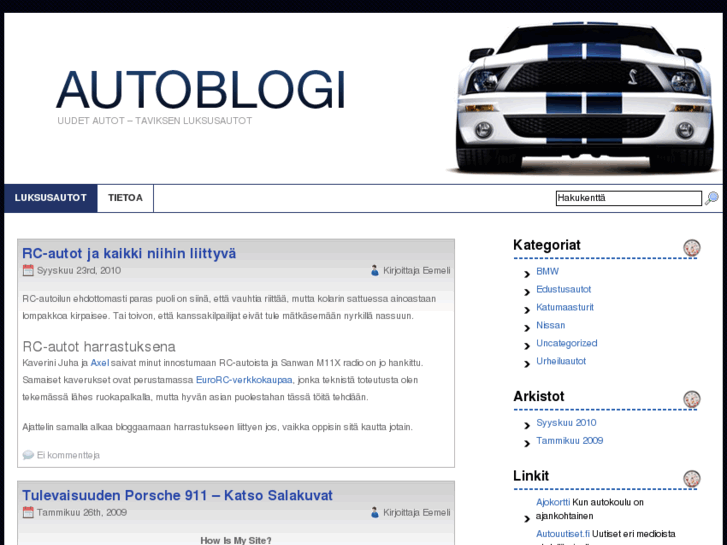Click the arrow bullet before Edustusautot

point(527,292)
